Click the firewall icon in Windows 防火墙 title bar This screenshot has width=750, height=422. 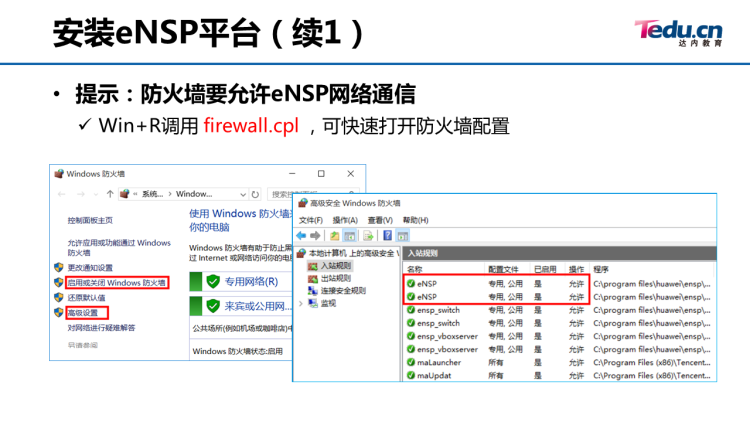59,174
